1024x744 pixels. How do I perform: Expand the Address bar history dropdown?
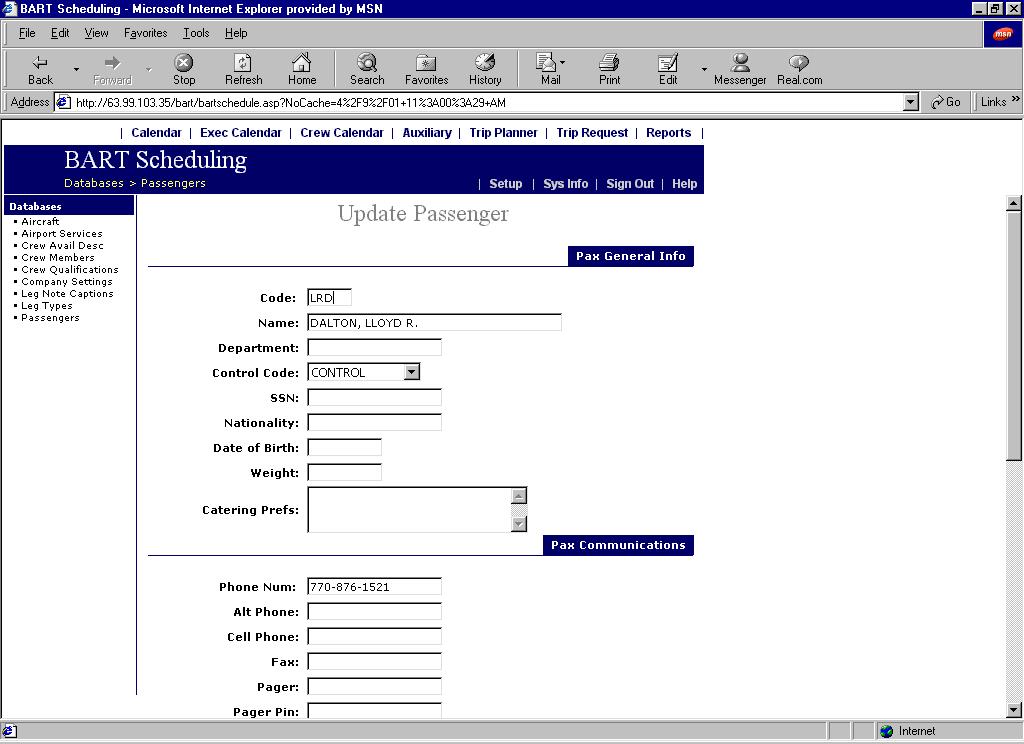tap(909, 101)
